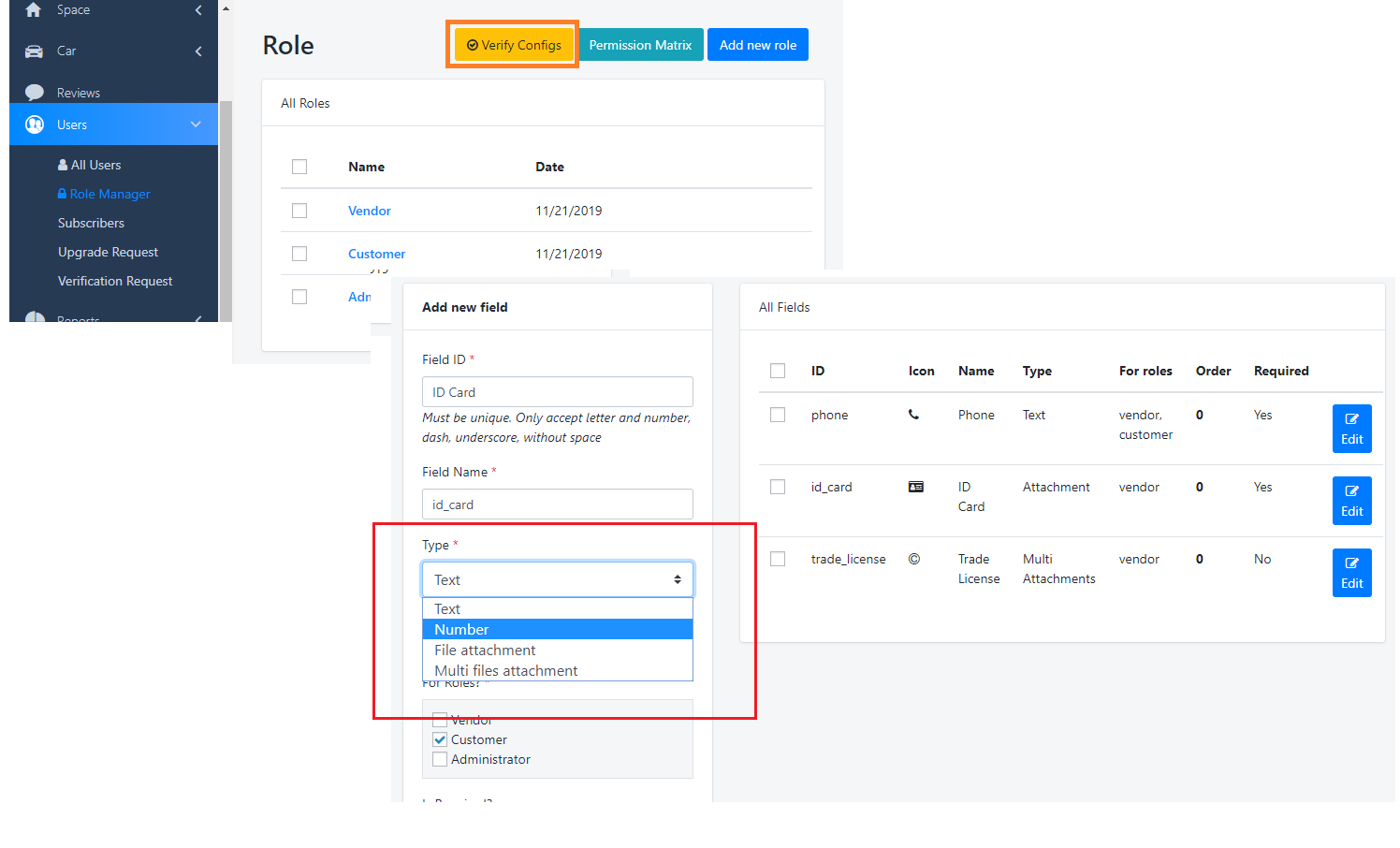Click into the Field ID input
This screenshot has width=1400, height=848.
[557, 392]
